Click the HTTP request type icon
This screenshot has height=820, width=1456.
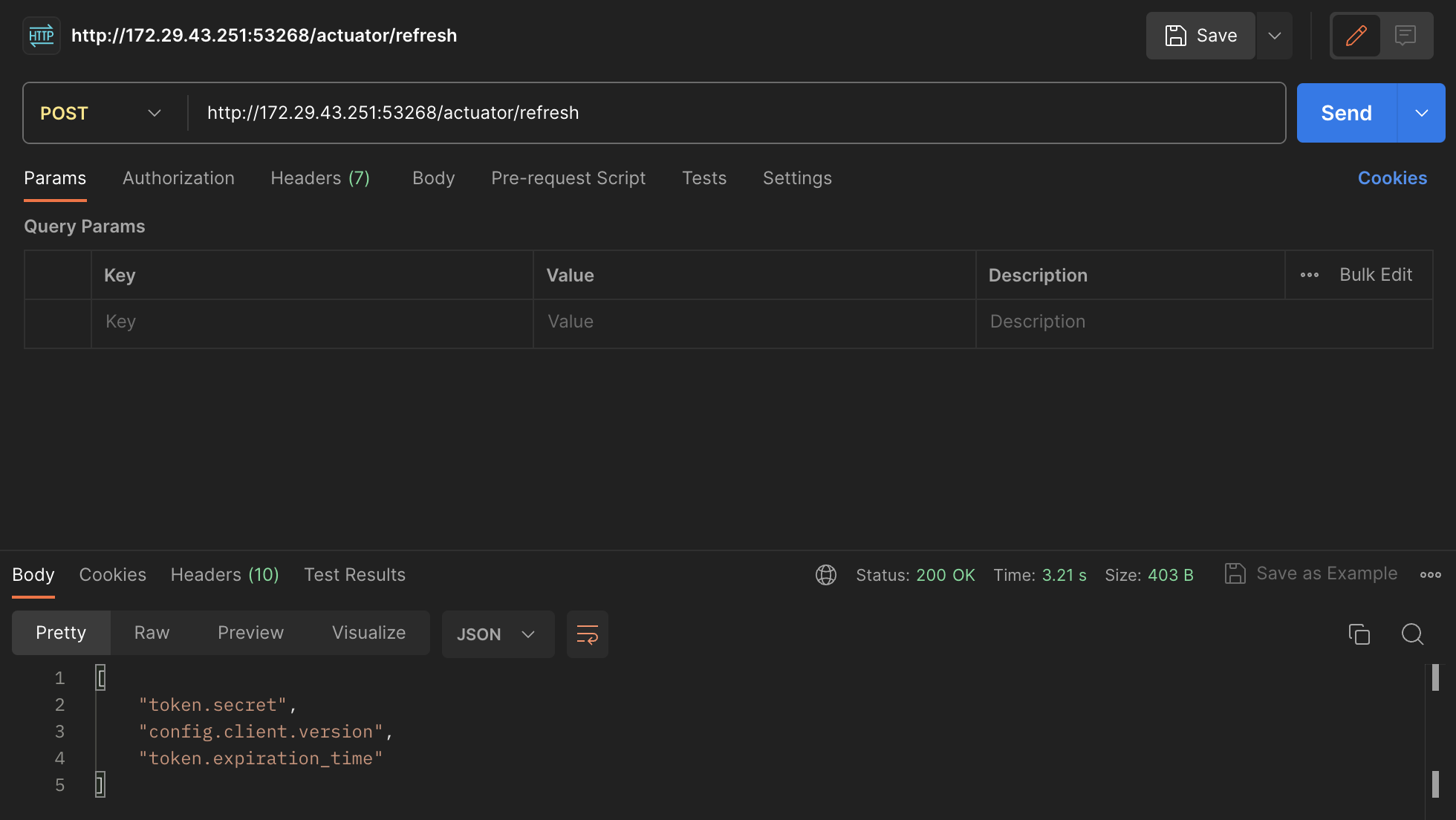coord(41,36)
